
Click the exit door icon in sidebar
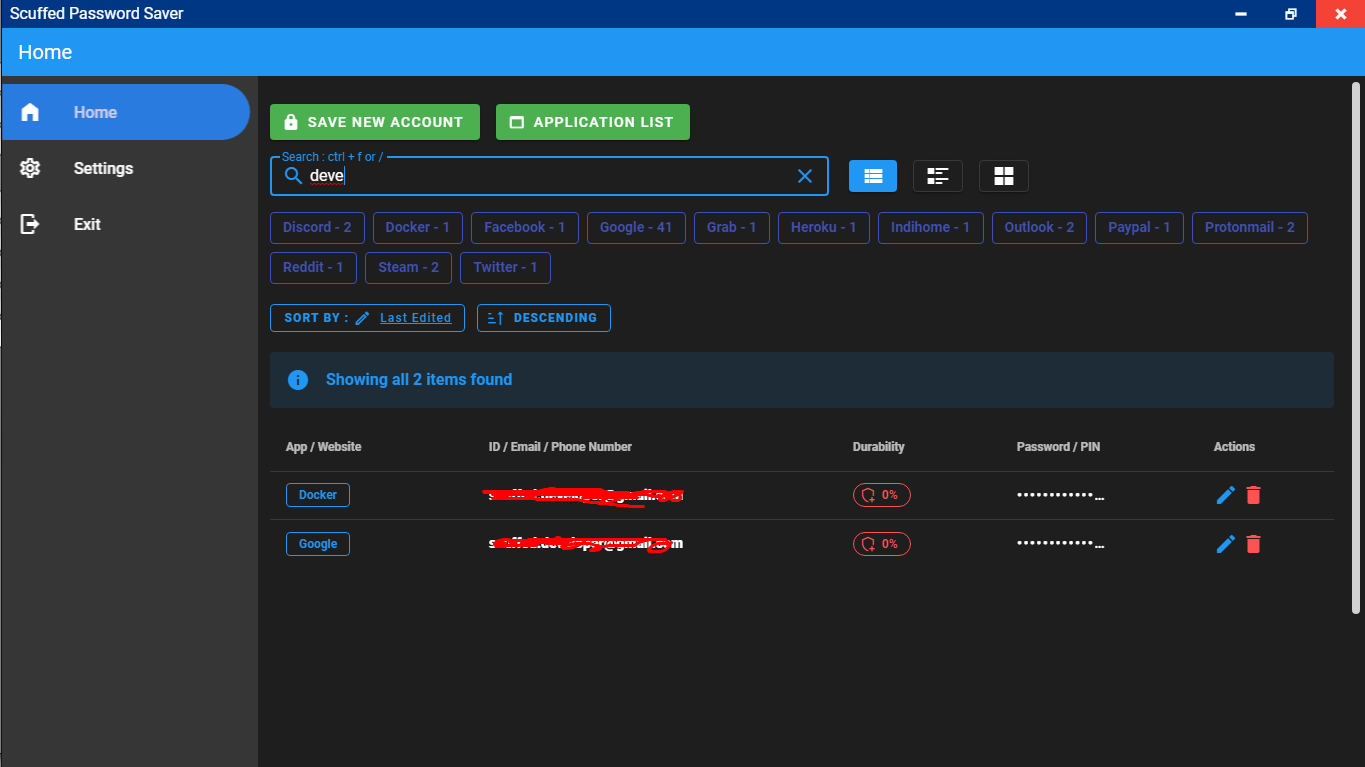point(30,224)
